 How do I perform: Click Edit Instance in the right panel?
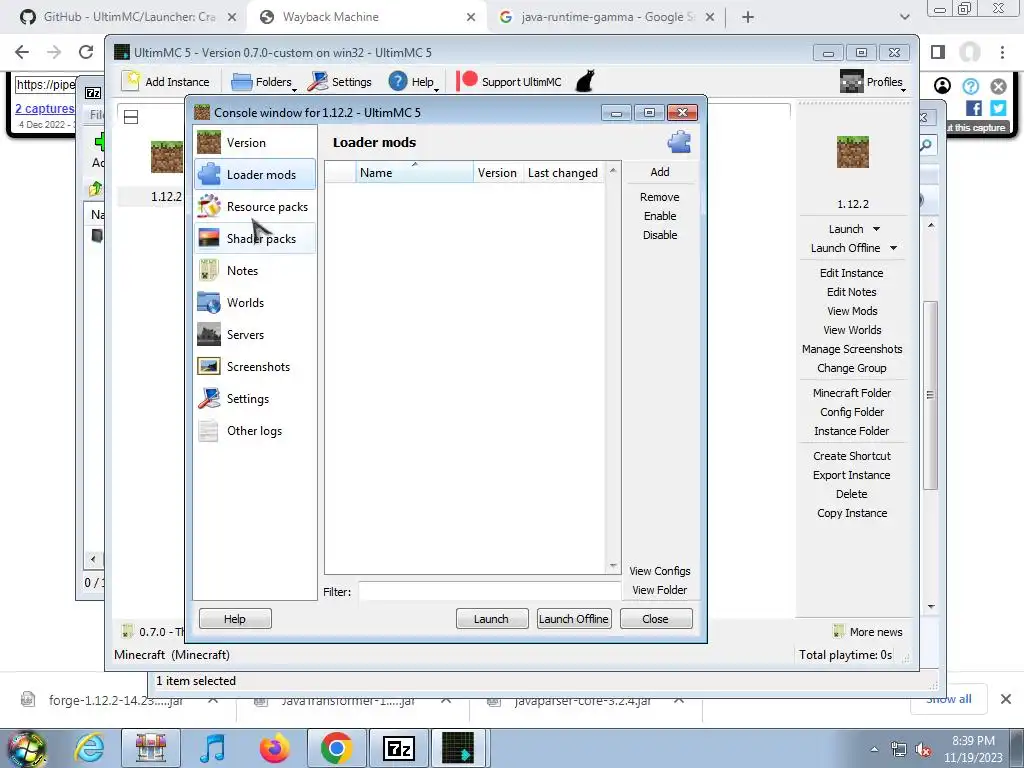pos(852,273)
